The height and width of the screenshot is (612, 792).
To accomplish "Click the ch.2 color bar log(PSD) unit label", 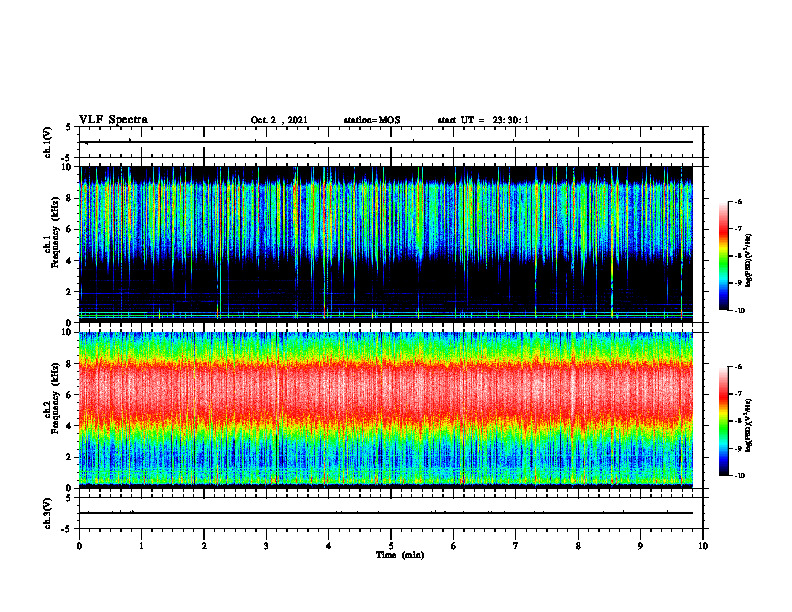I will tap(749, 425).
